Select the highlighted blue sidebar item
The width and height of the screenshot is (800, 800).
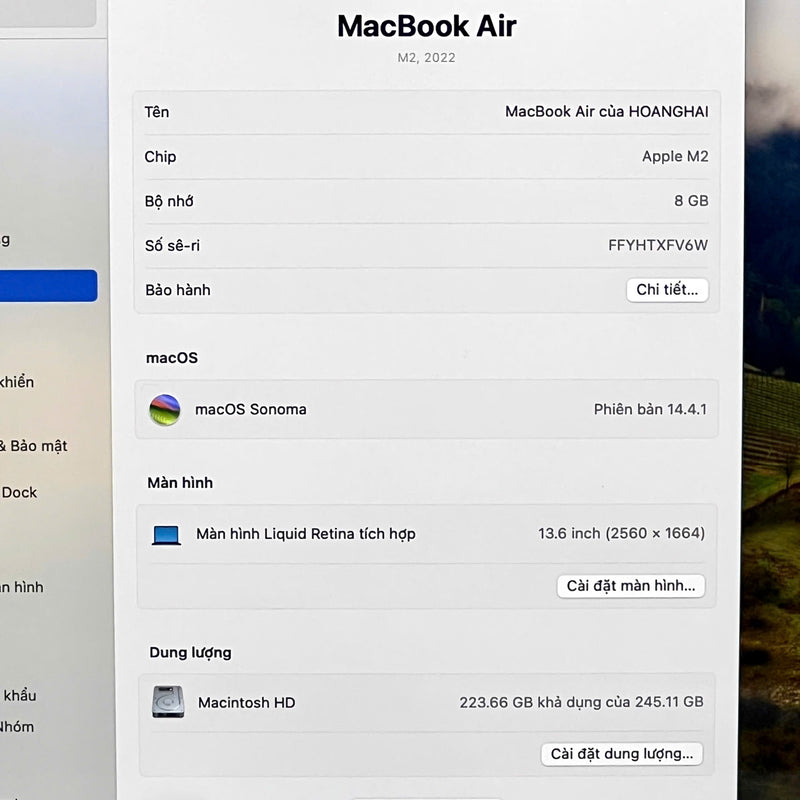(48, 286)
